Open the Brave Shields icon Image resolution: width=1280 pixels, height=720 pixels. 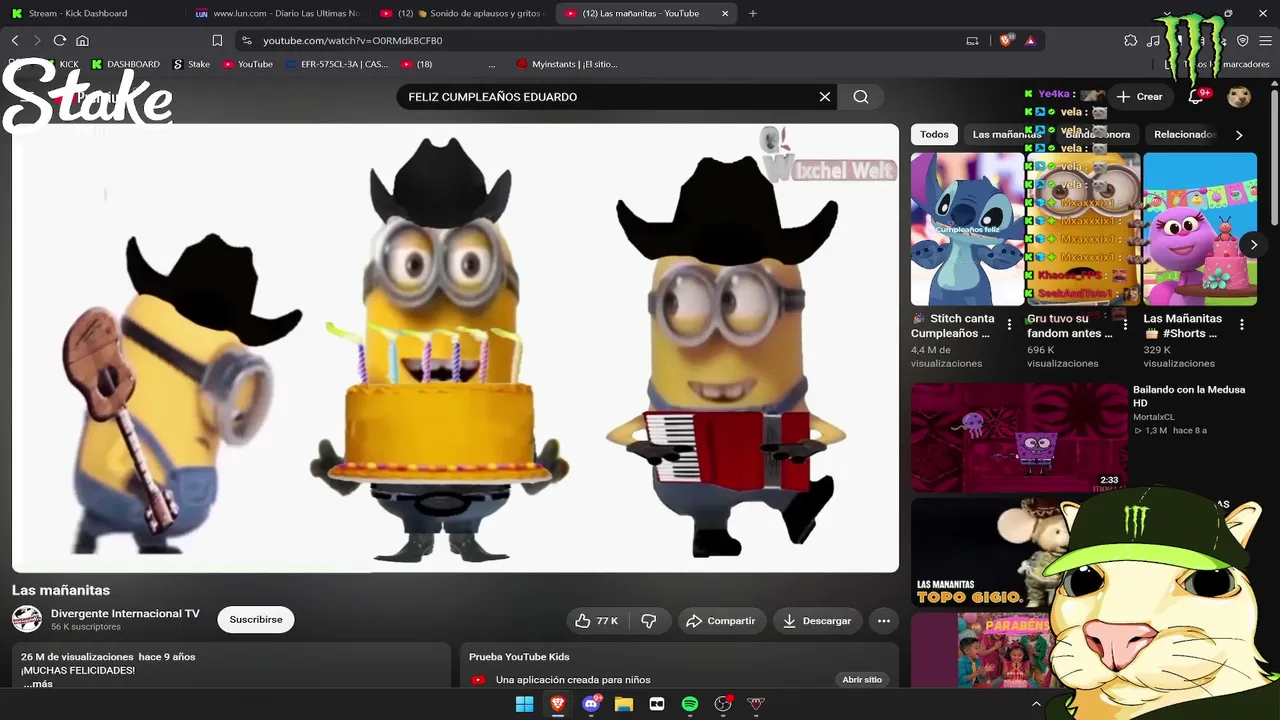click(1006, 40)
